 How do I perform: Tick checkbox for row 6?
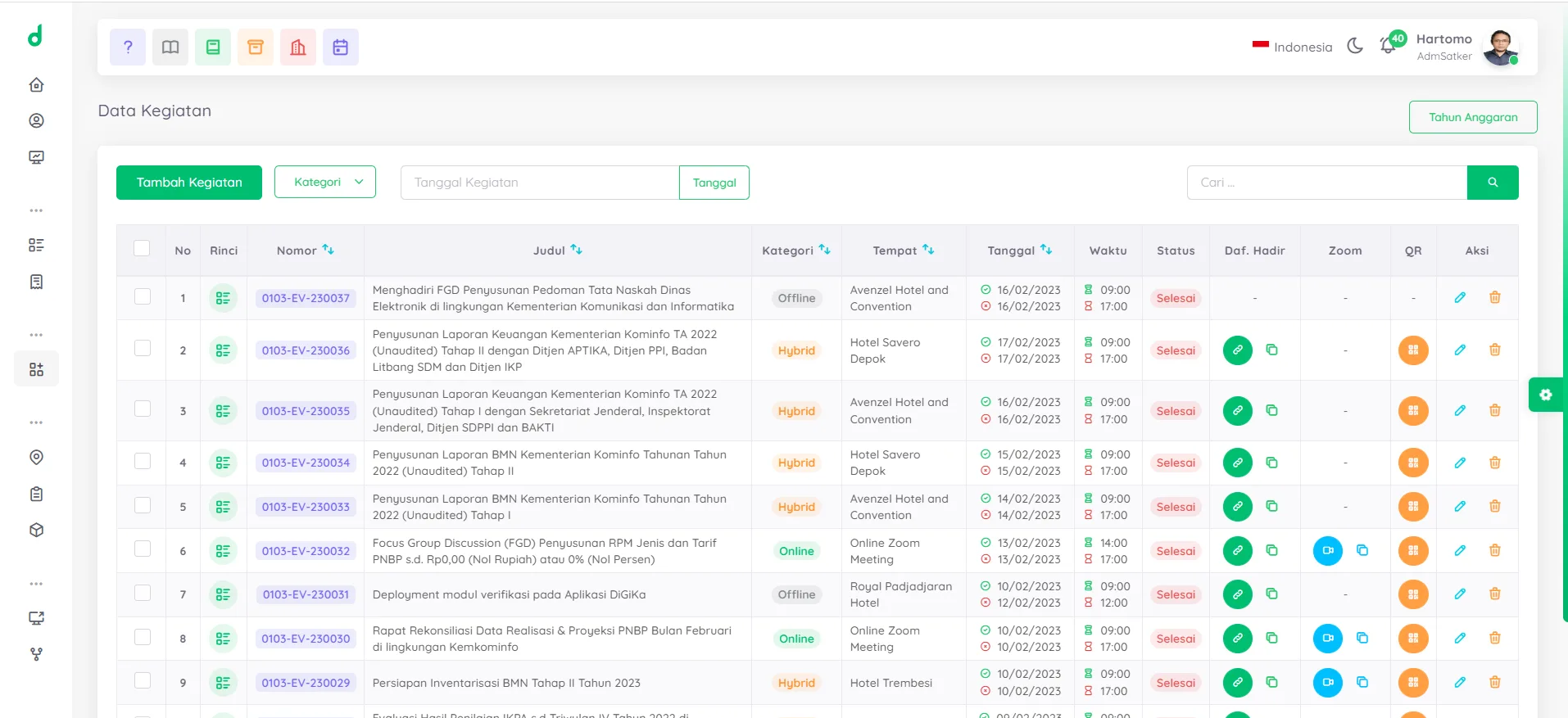(x=143, y=549)
